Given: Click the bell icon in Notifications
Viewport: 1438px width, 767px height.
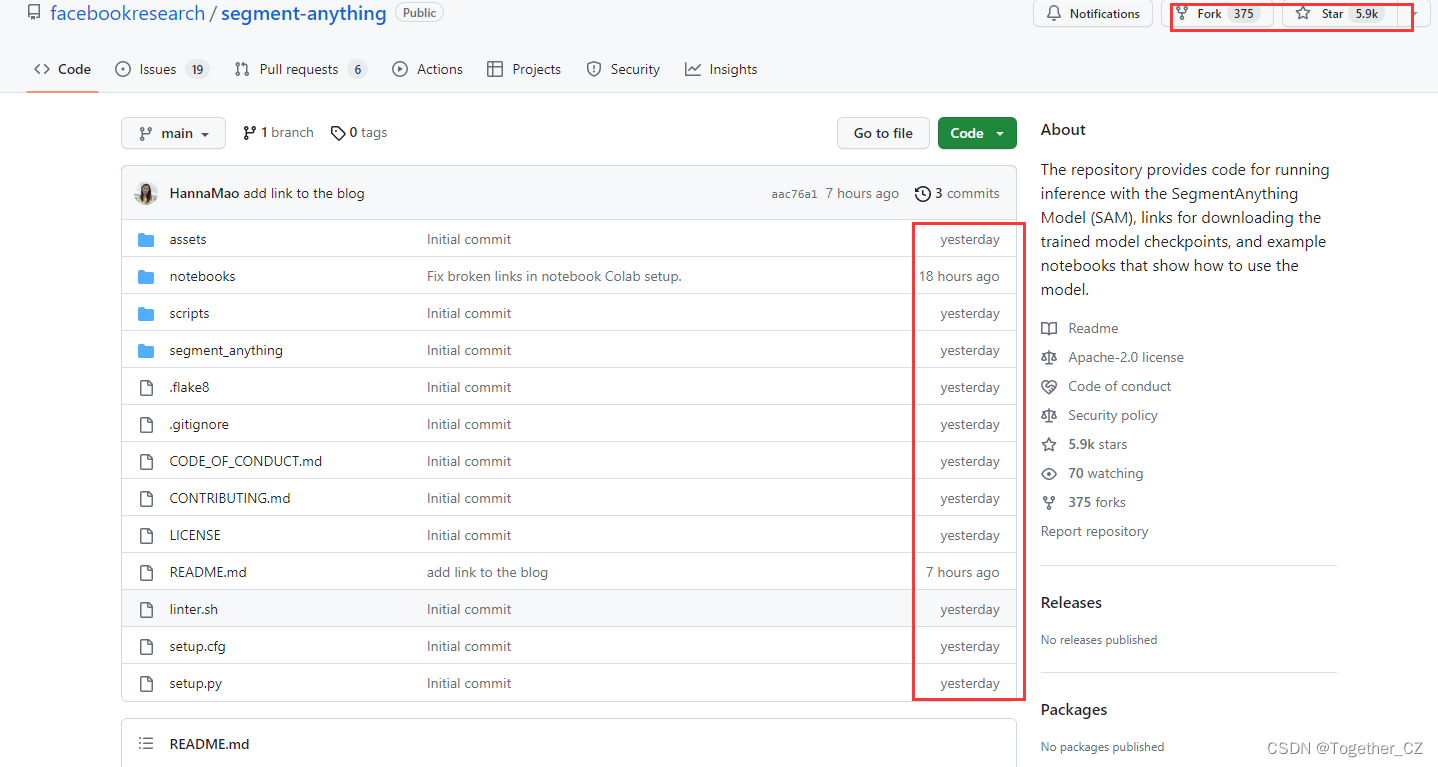Looking at the screenshot, I should pyautogui.click(x=1054, y=14).
